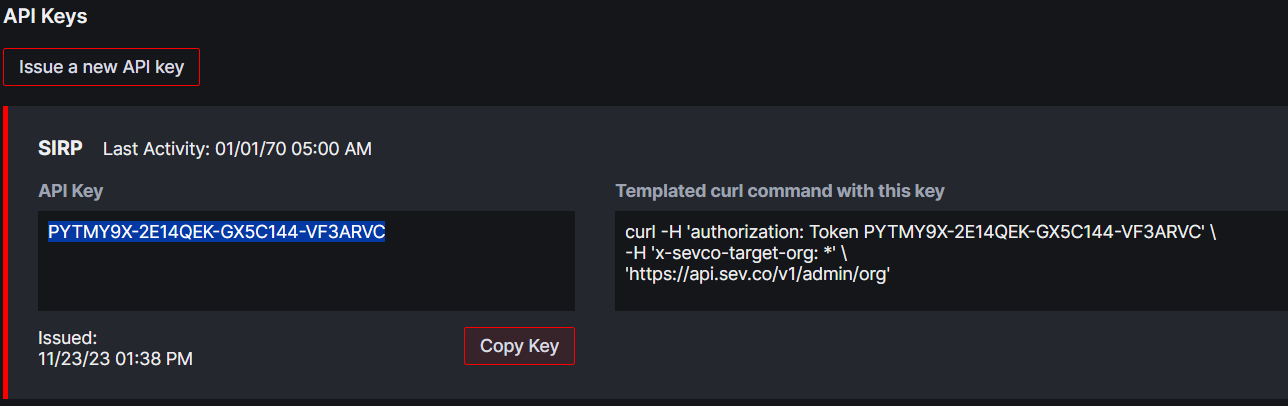Click empty area below curl command text
This screenshot has height=406, width=1288.
(x=951, y=298)
